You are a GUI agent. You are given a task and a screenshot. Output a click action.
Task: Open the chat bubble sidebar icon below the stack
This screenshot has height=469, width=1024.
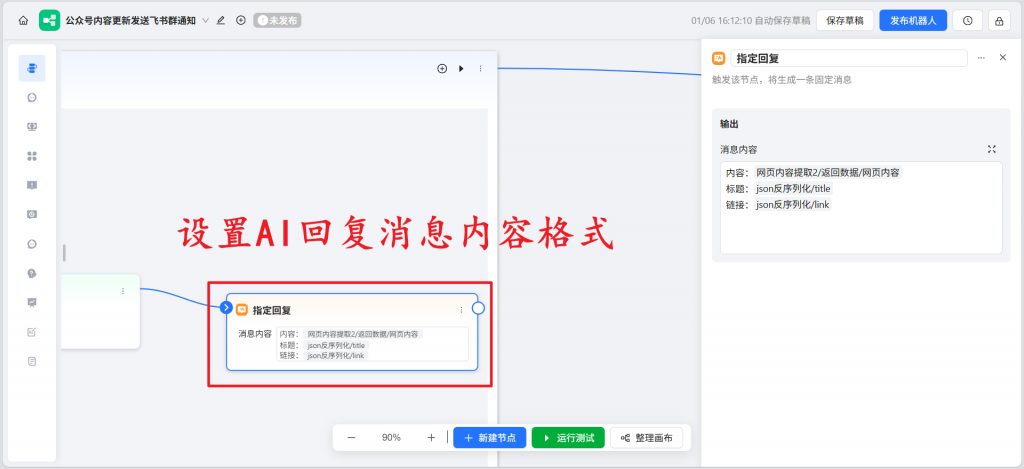pyautogui.click(x=32, y=97)
